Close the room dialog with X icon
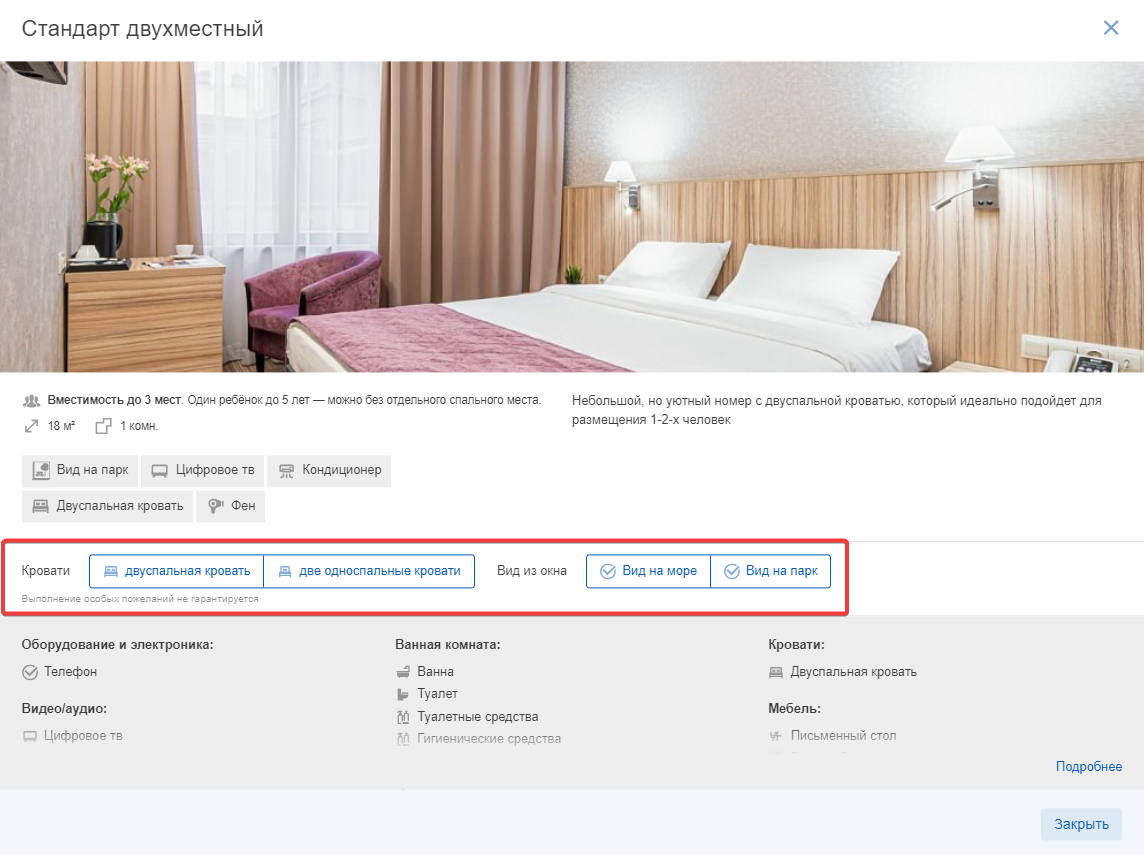Image resolution: width=1144 pixels, height=855 pixels. click(1111, 28)
